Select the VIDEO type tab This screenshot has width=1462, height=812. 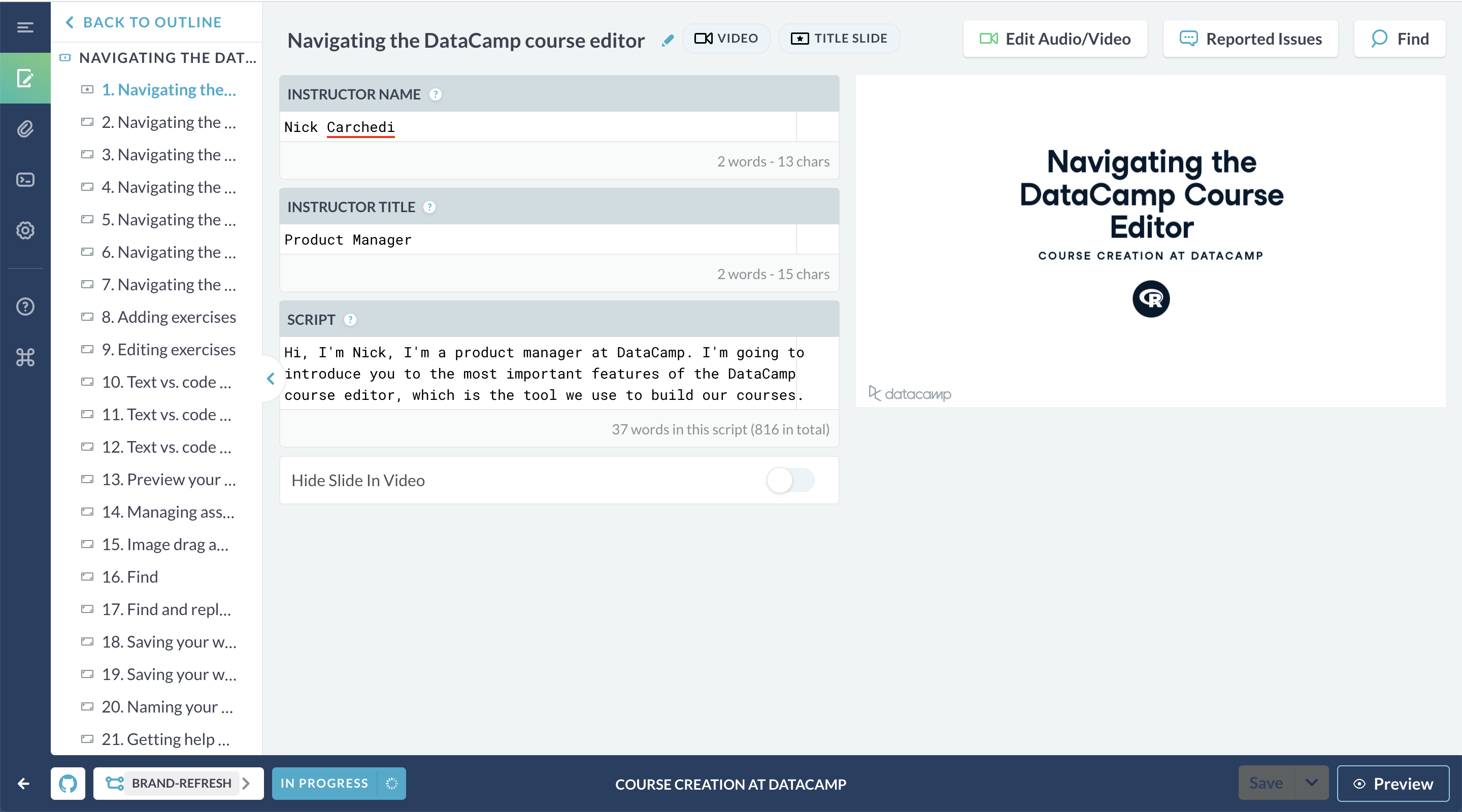[726, 38]
